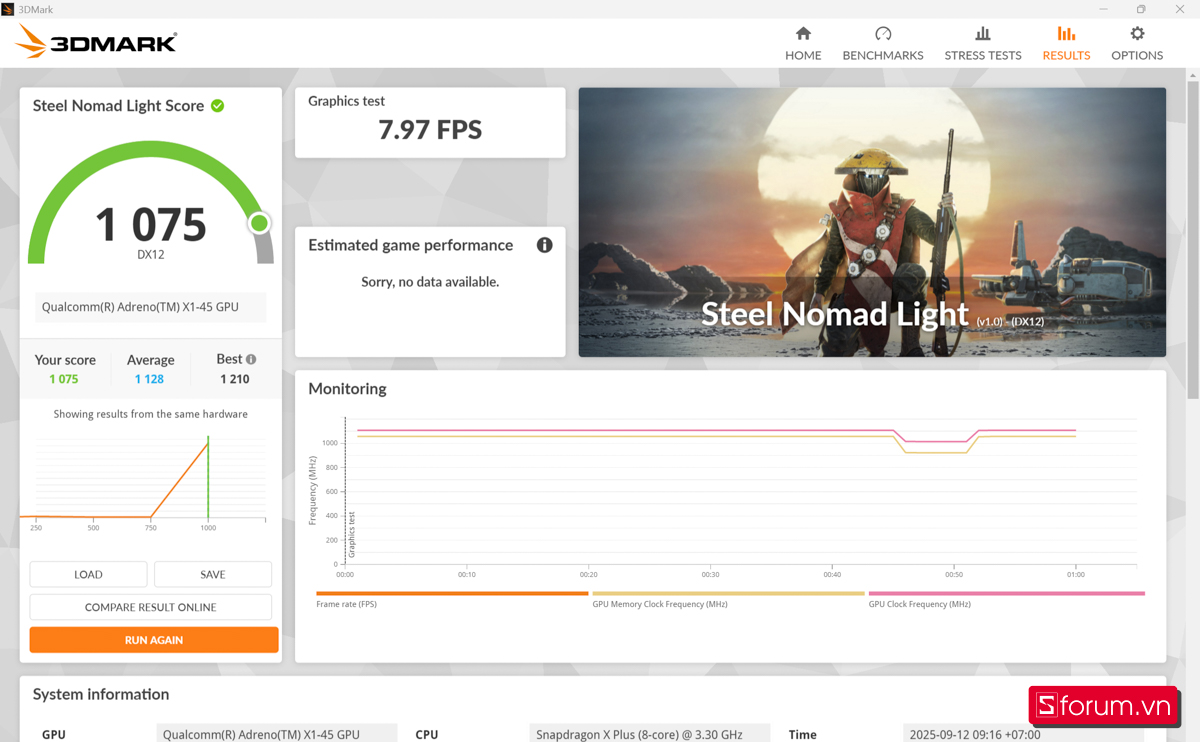Click the Results chart icon

pyautogui.click(x=1066, y=34)
